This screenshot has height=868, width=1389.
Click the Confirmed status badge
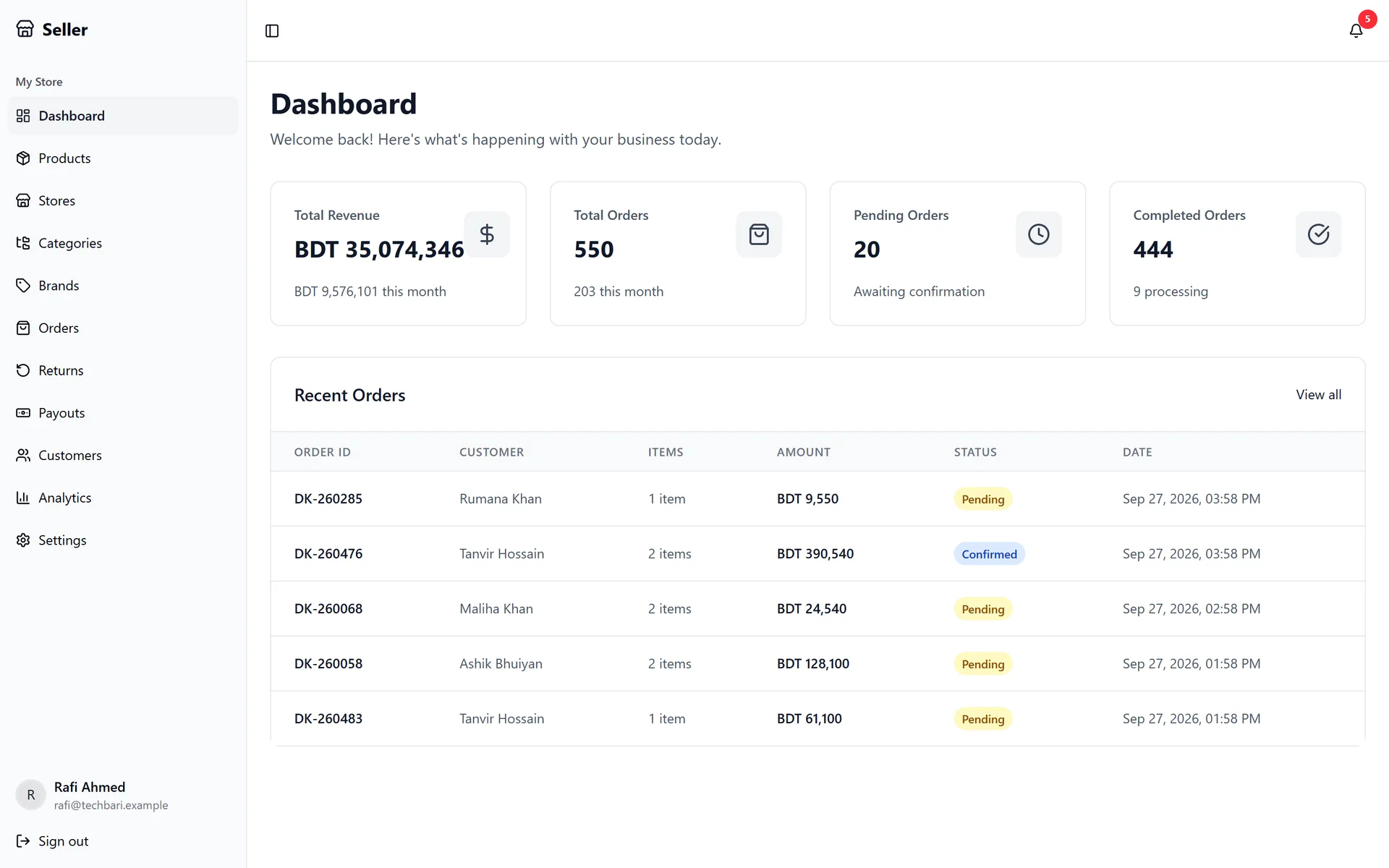(989, 554)
